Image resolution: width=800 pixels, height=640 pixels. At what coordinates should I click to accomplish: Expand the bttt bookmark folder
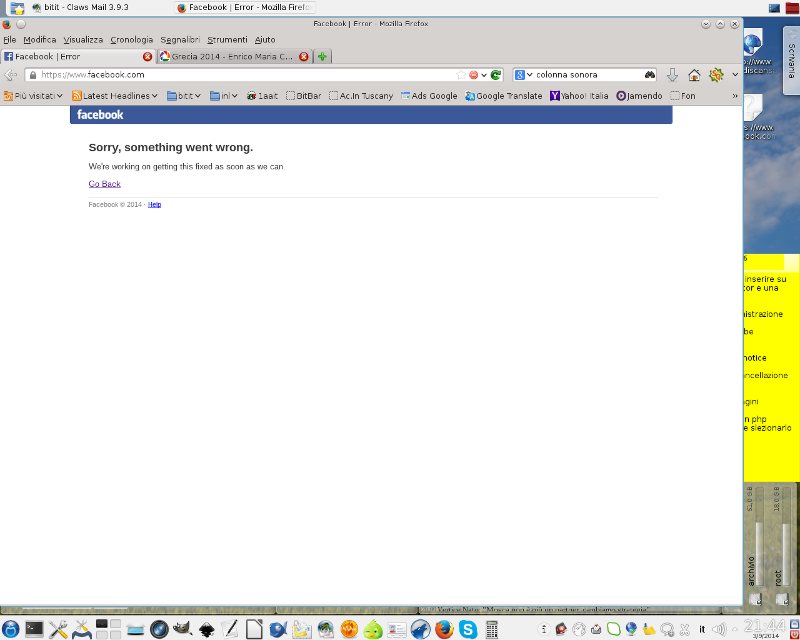pyautogui.click(x=184, y=96)
